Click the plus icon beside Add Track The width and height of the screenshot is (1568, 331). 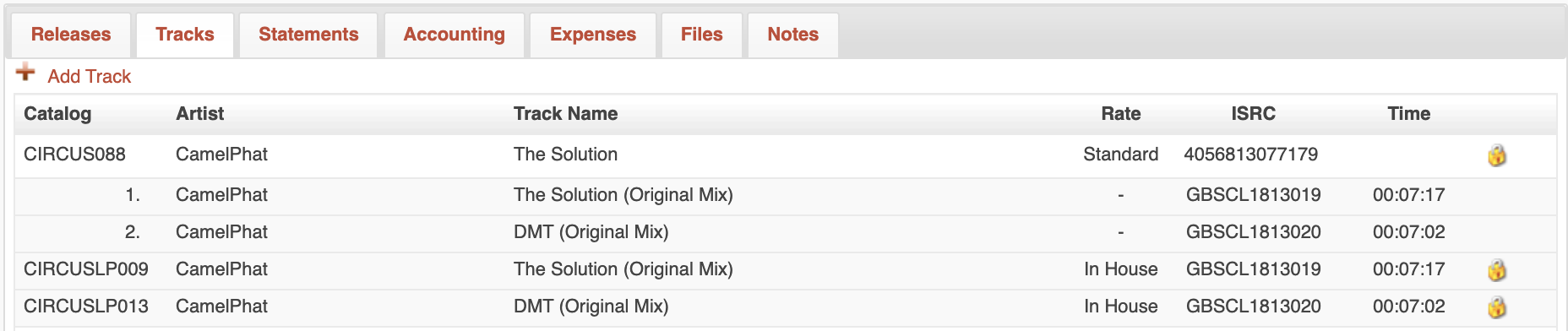click(x=25, y=73)
